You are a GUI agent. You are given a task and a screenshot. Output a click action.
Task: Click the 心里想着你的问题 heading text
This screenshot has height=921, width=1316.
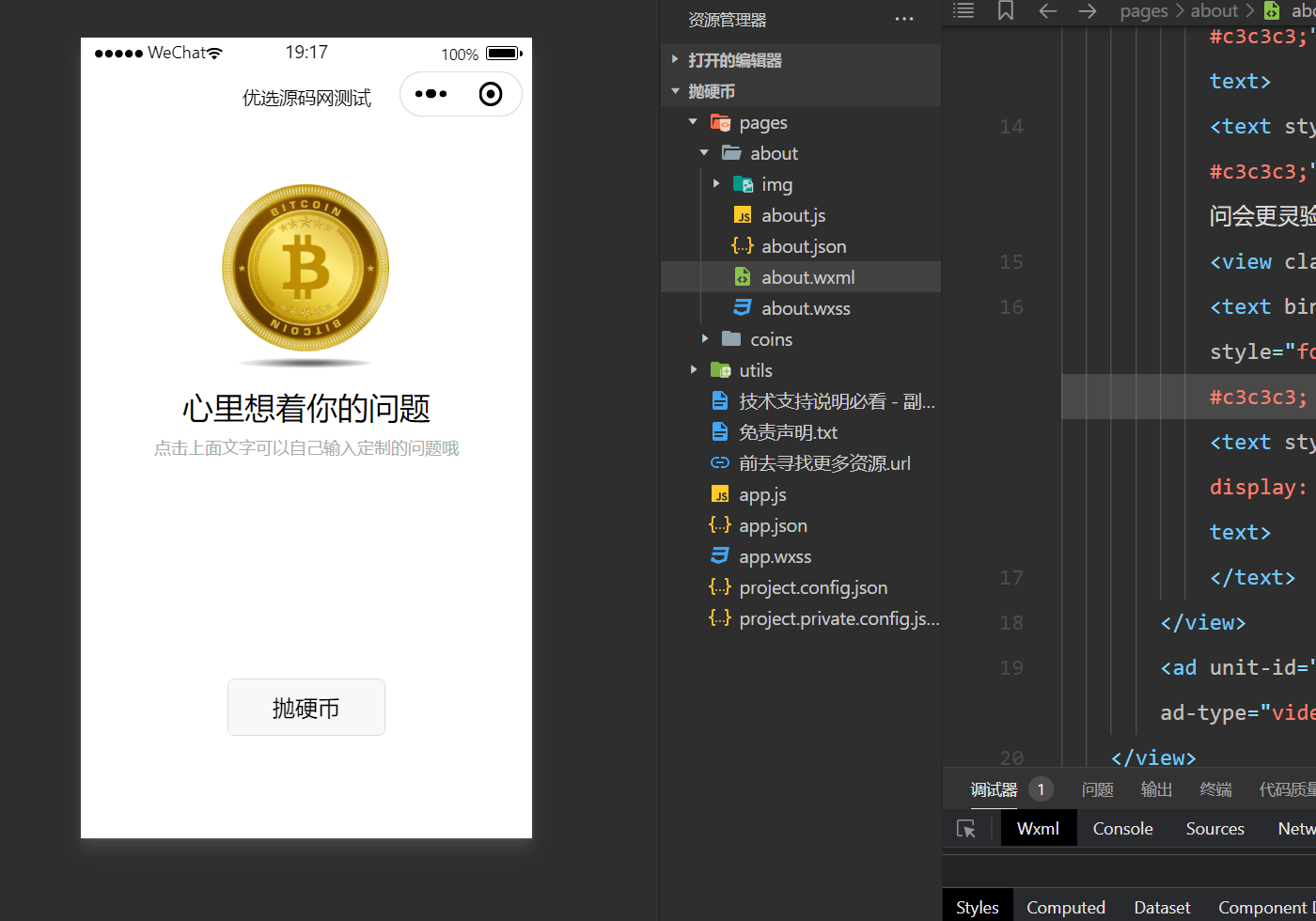pos(306,409)
